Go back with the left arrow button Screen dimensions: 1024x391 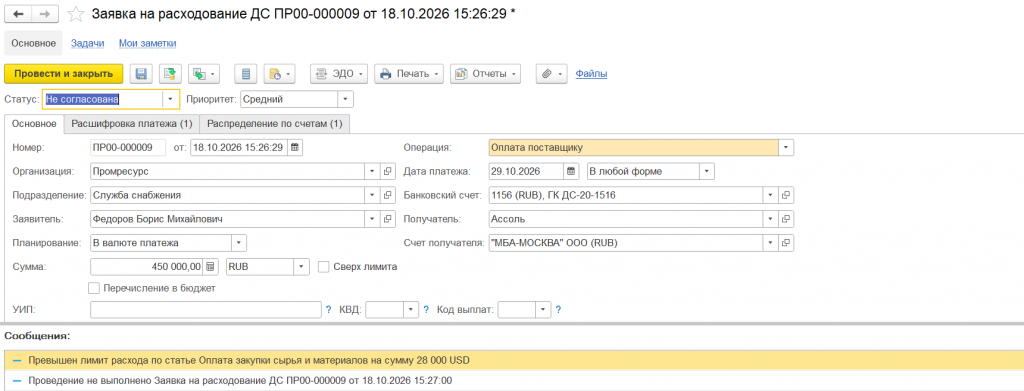(x=18, y=14)
